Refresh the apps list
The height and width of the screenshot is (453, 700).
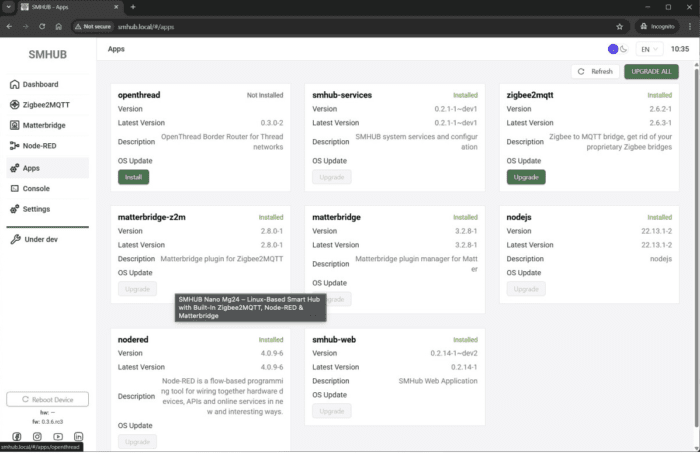click(594, 71)
